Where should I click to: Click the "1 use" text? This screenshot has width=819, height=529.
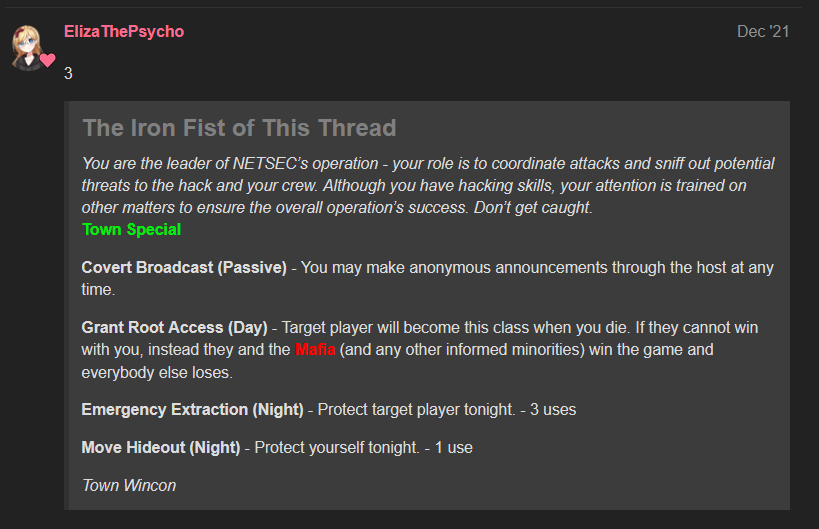[x=454, y=448]
